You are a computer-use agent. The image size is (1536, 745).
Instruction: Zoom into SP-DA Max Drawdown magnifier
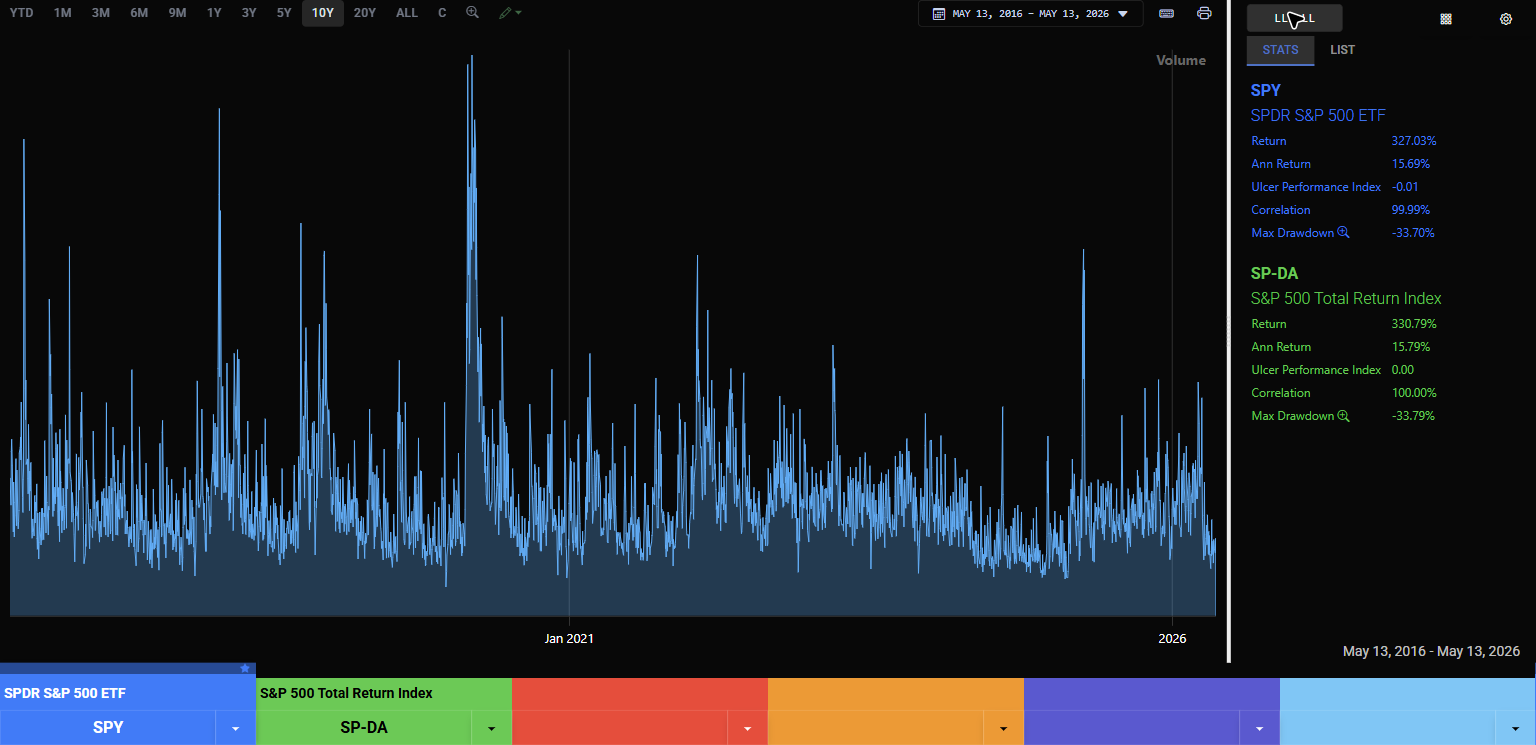(x=1344, y=416)
